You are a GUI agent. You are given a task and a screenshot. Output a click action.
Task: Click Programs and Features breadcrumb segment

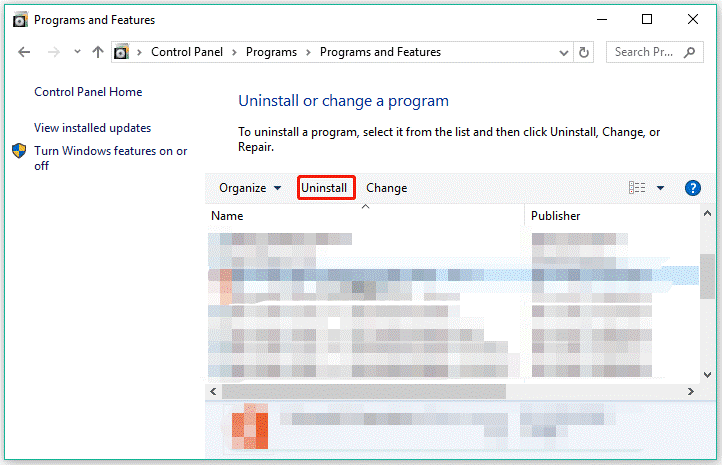pyautogui.click(x=380, y=52)
